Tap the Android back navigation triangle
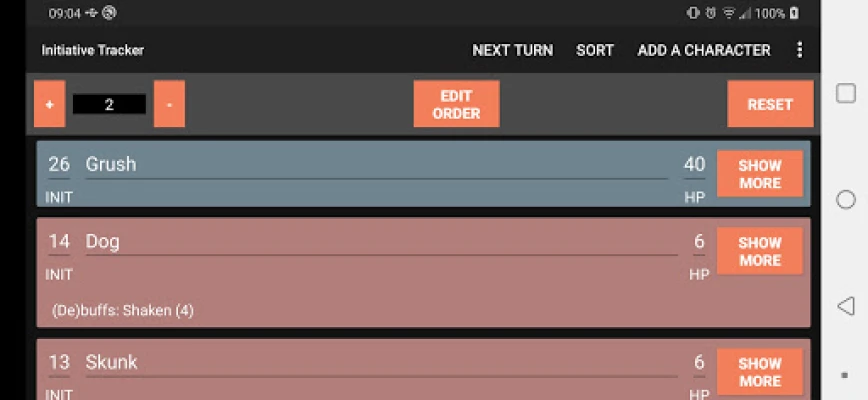The image size is (868, 400). [x=845, y=305]
